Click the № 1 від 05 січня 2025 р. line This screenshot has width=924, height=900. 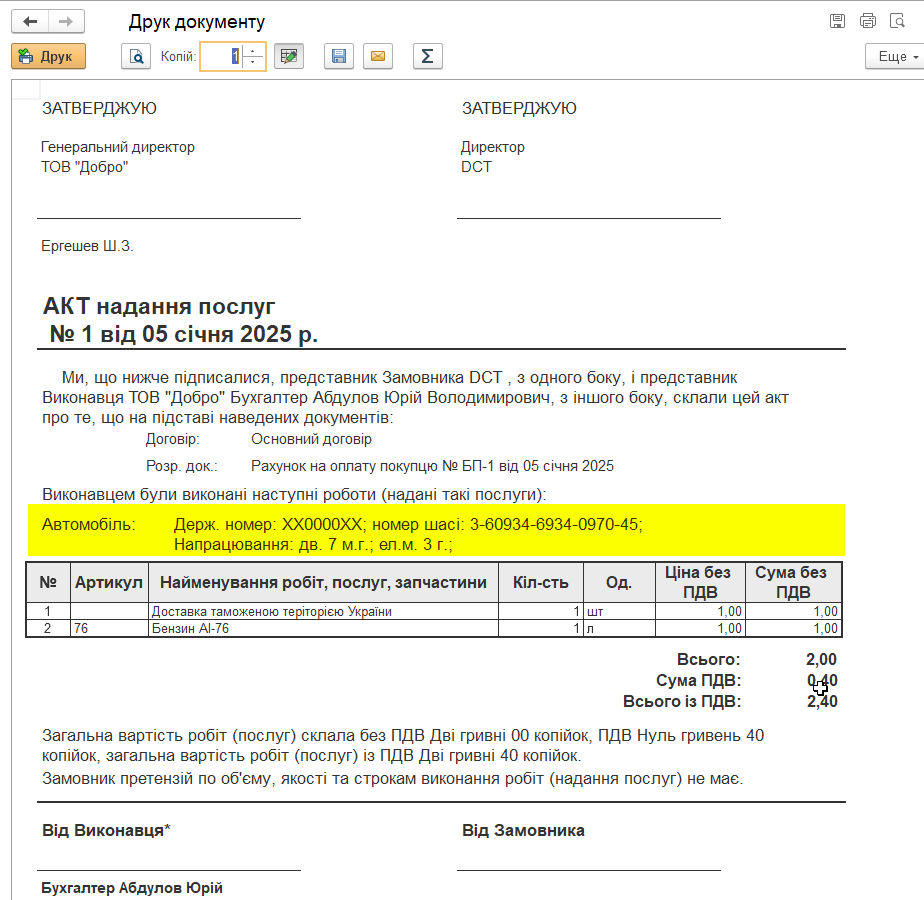pyautogui.click(x=183, y=334)
